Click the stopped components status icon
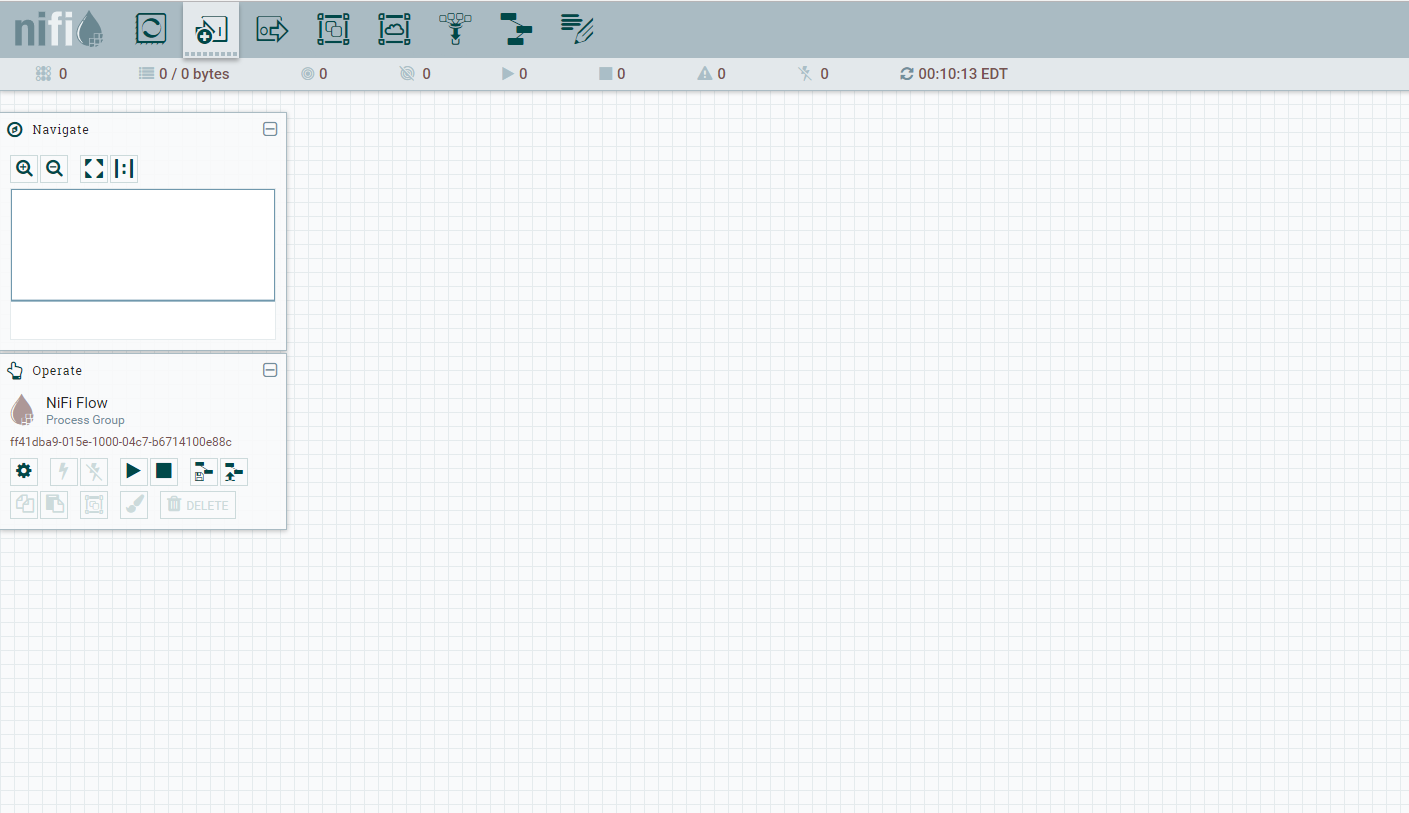Viewport: 1409px width, 813px height. (x=605, y=74)
